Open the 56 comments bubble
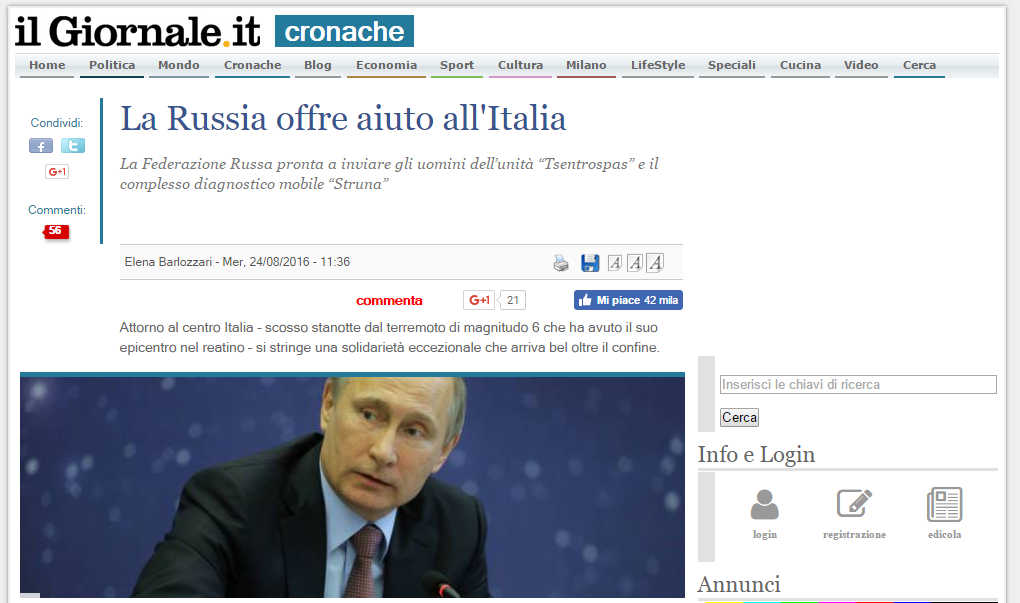The image size is (1020, 603). click(56, 231)
